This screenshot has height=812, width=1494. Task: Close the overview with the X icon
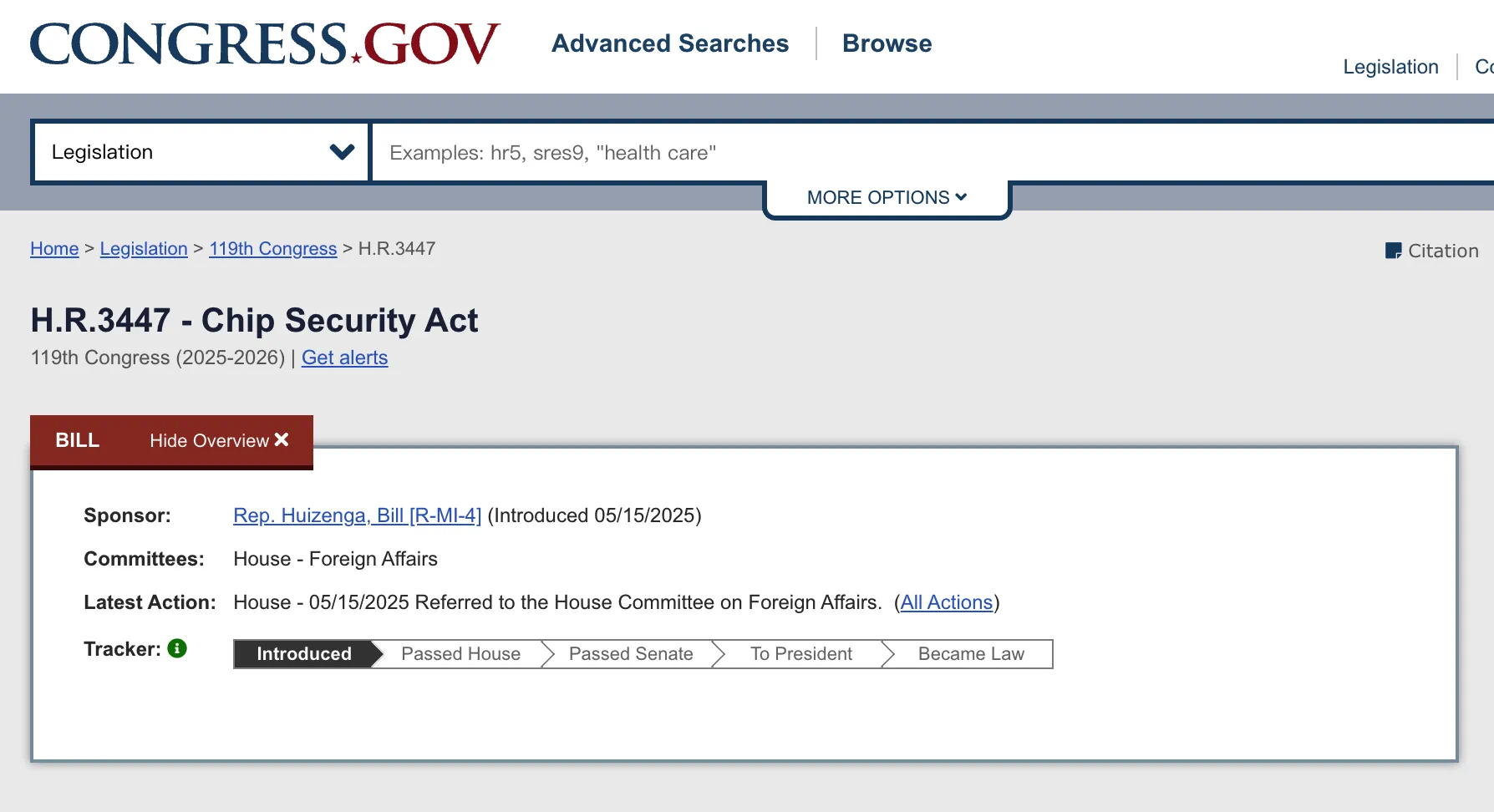pyautogui.click(x=282, y=439)
